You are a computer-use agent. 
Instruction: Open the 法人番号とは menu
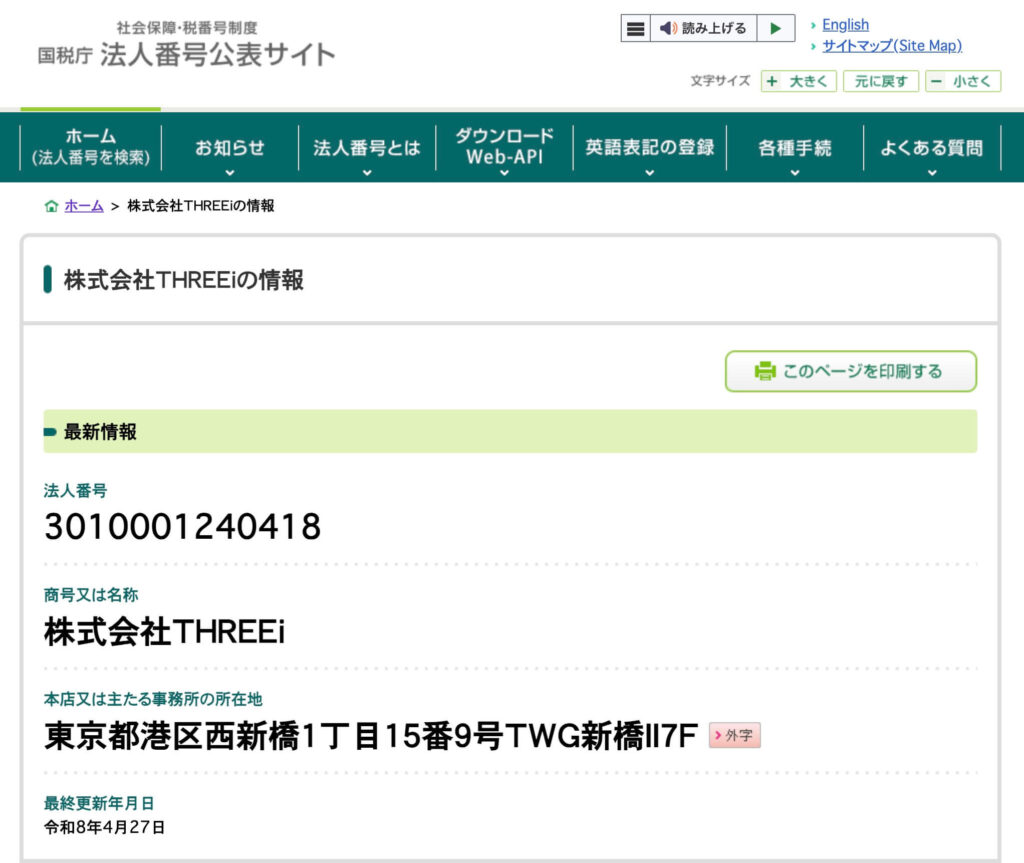[367, 147]
